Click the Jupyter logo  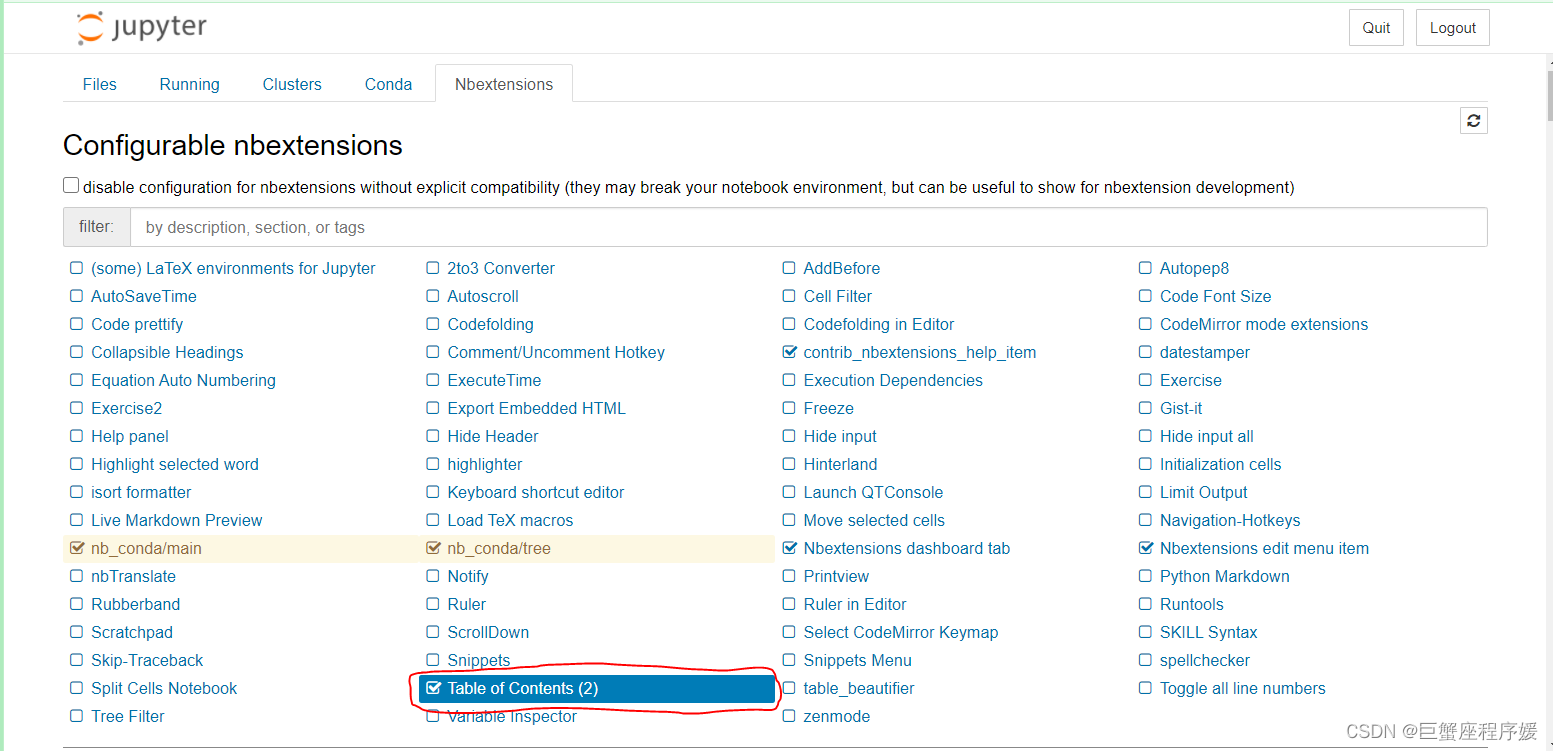point(142,28)
